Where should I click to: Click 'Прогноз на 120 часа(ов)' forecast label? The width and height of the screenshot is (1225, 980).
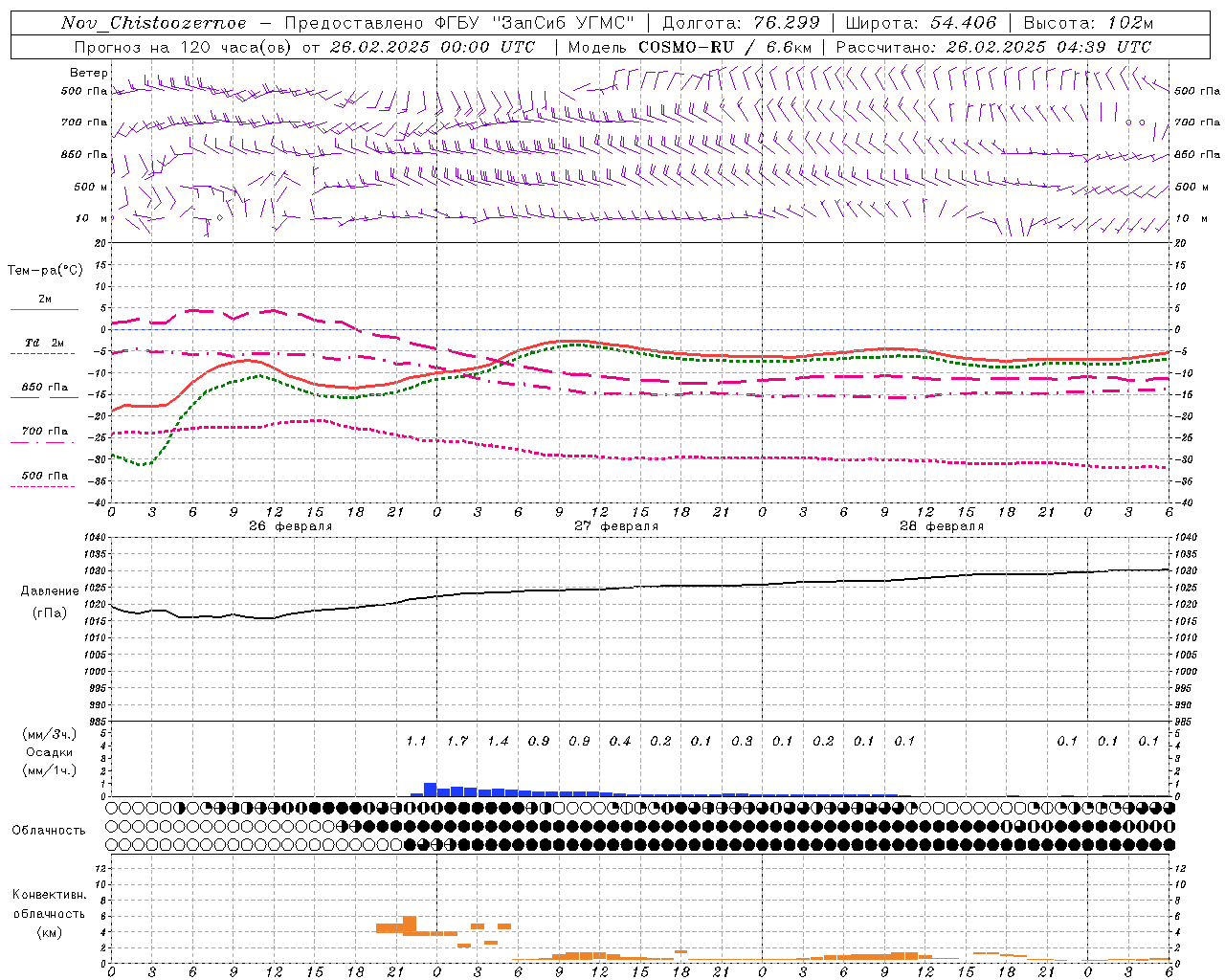pos(181,47)
